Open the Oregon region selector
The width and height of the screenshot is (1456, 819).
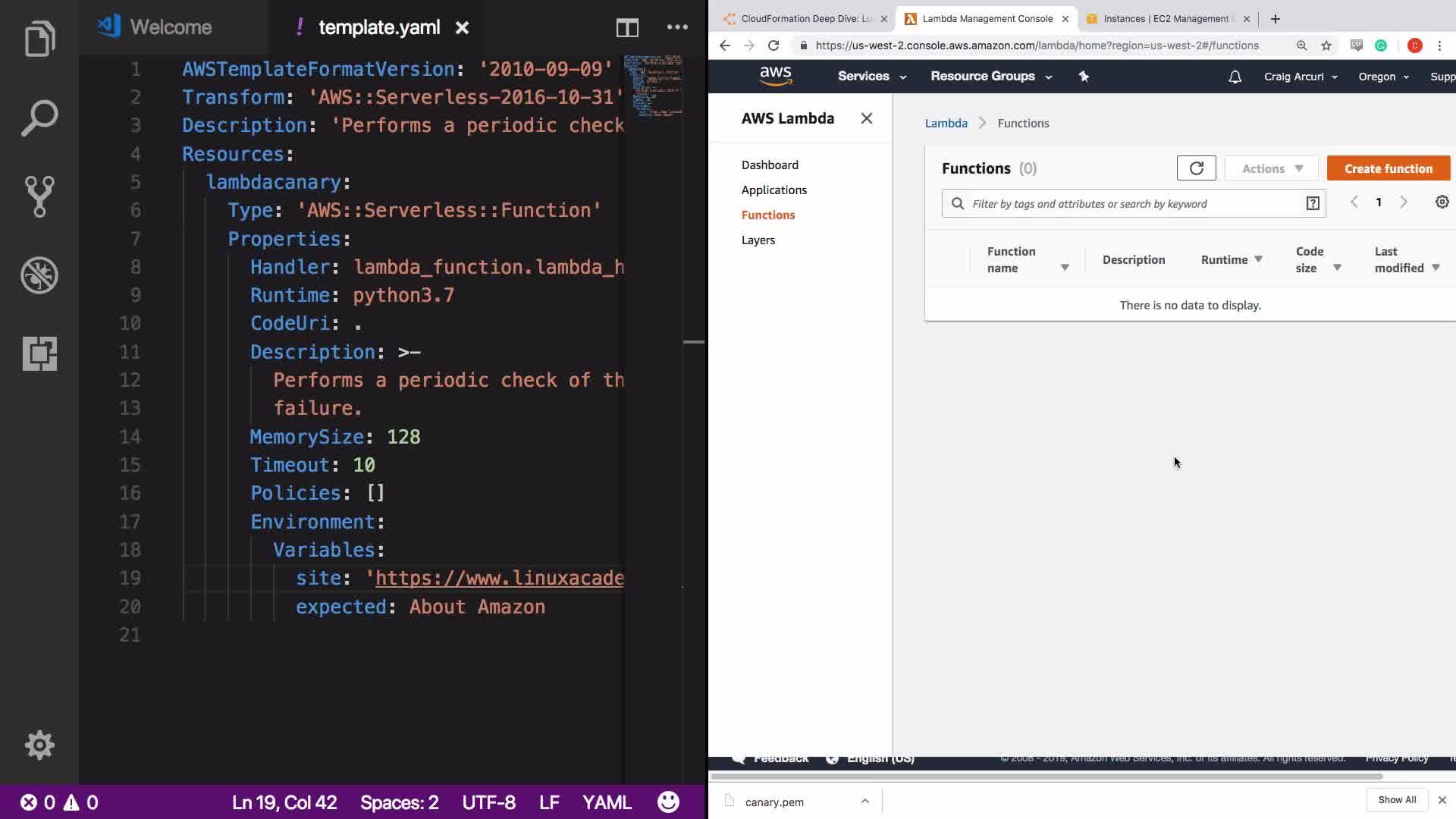pos(1383,77)
